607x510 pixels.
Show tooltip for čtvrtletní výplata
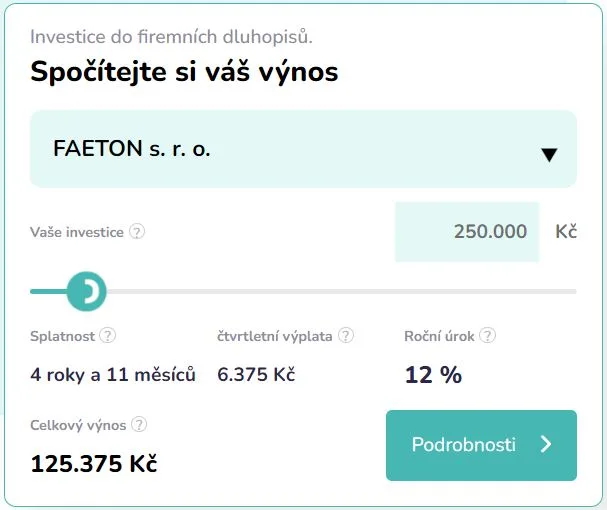point(346,335)
